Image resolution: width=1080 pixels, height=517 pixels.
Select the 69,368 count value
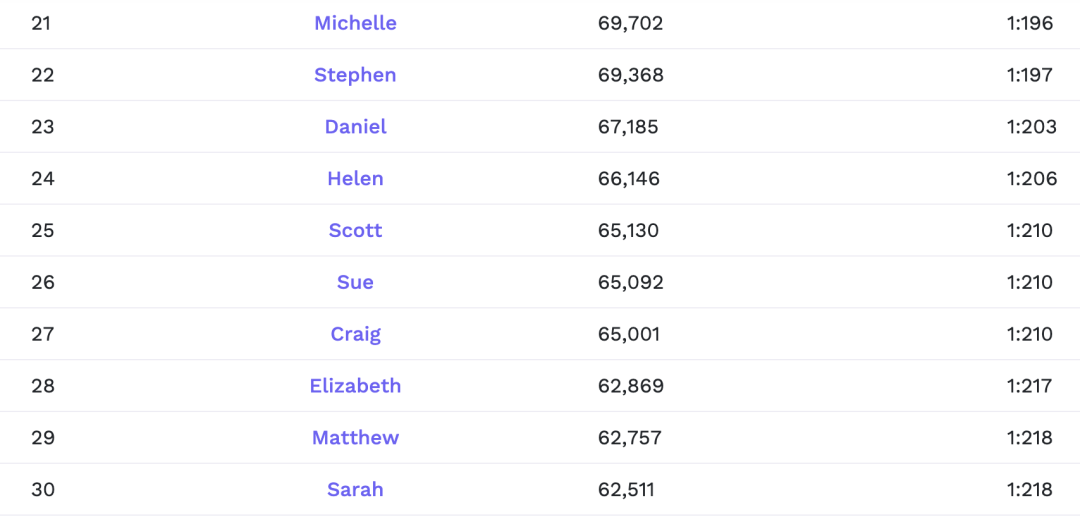pos(630,75)
